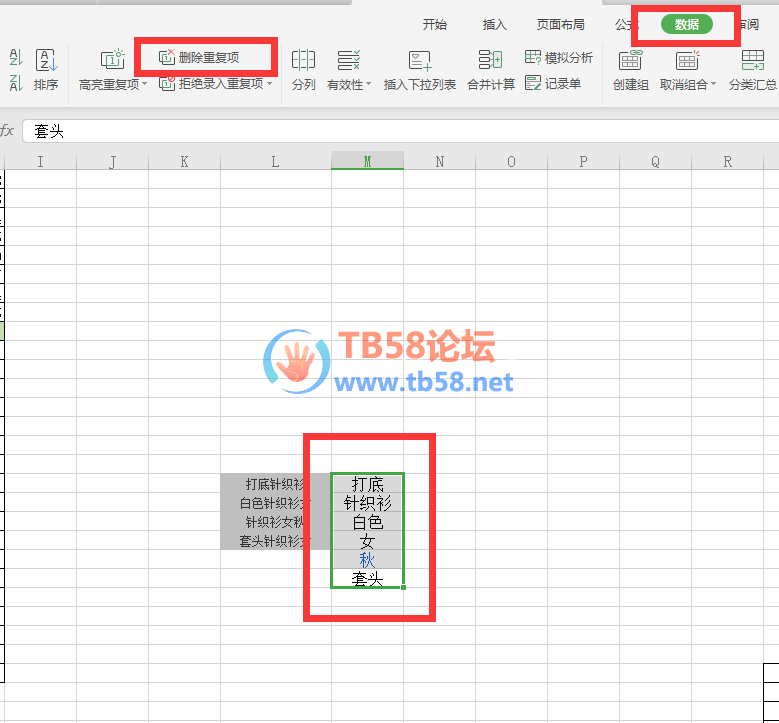This screenshot has height=723, width=779.
Task: Click the formula bar containing 套头
Action: (x=400, y=131)
